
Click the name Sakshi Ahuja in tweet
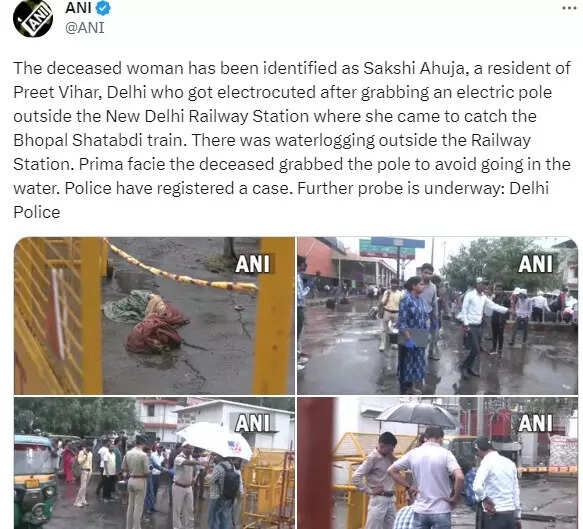click(414, 68)
